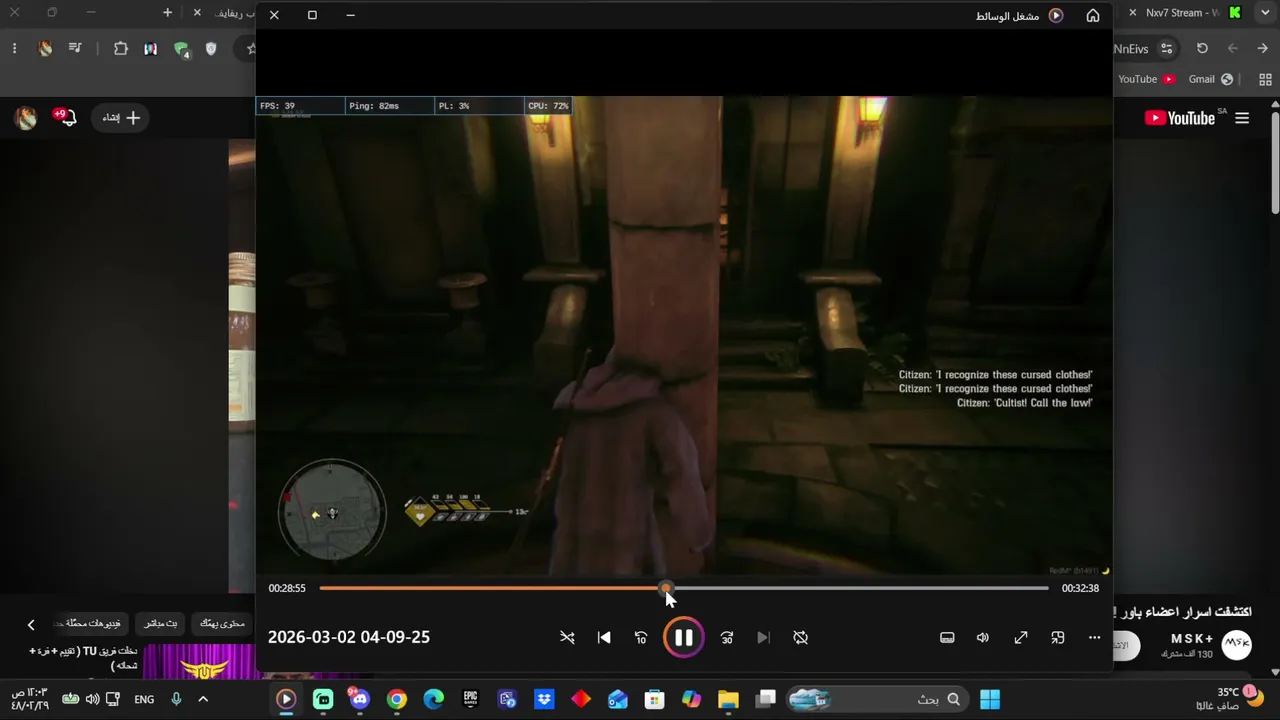The image size is (1280, 720).
Task: Open site information tune icon in address bar
Action: pyautogui.click(x=1166, y=48)
